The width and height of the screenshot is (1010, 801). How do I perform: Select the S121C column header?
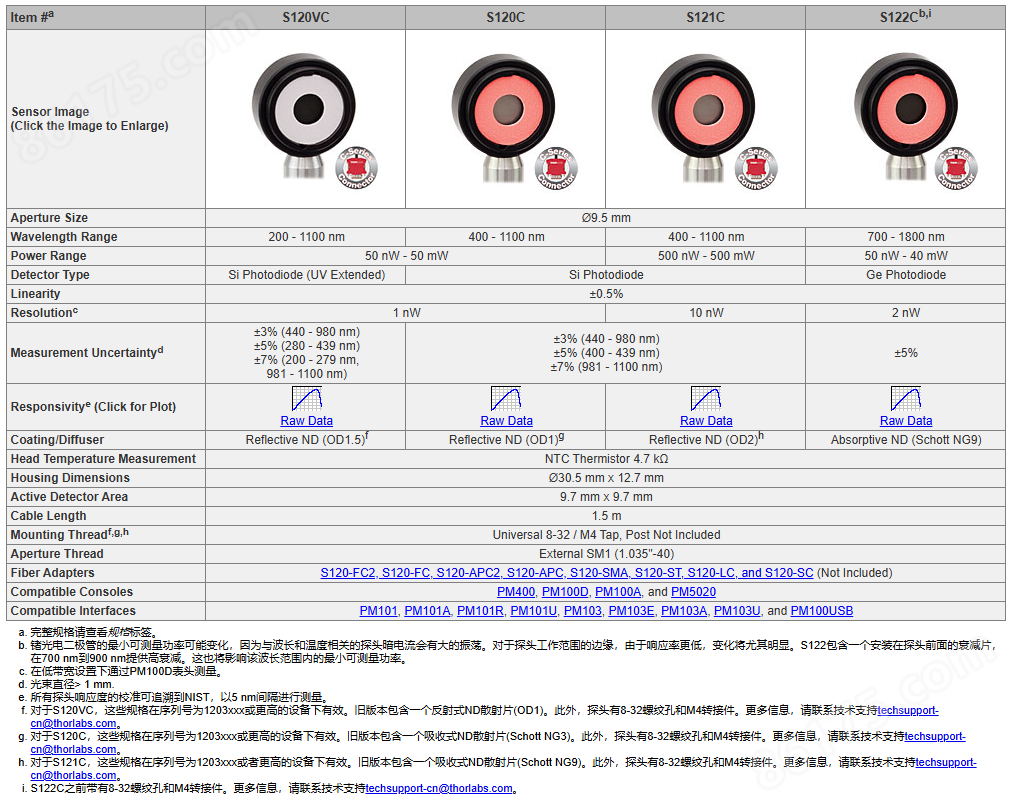tap(705, 18)
